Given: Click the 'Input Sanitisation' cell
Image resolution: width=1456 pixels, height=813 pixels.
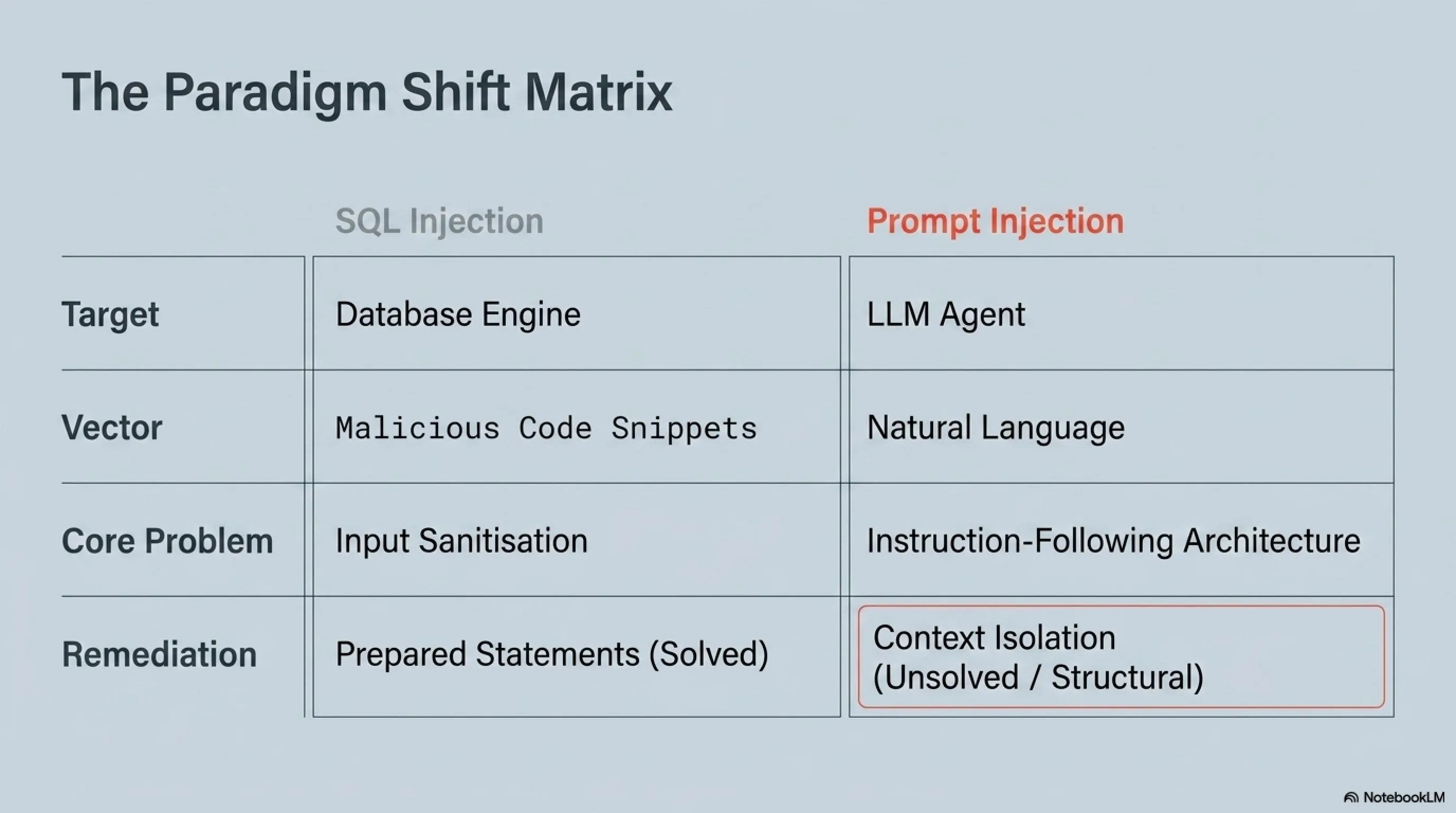Looking at the screenshot, I should (x=577, y=540).
